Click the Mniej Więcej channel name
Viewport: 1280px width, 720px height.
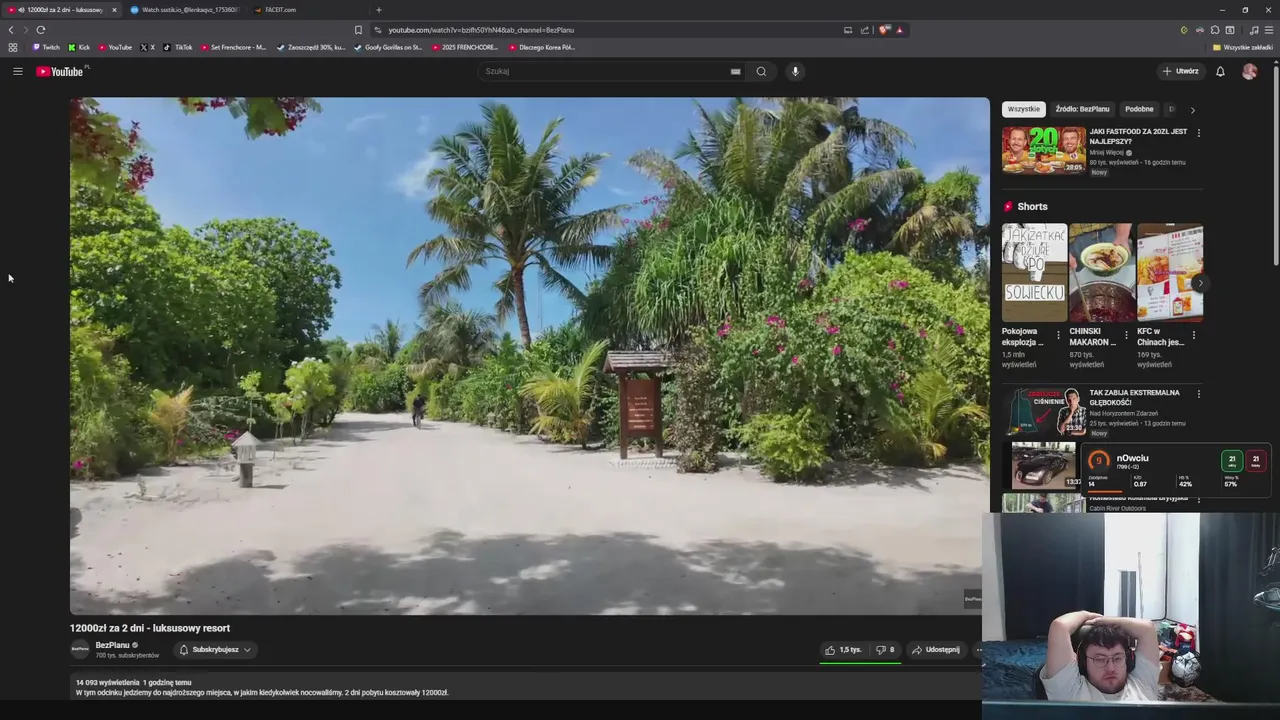[x=1107, y=153]
